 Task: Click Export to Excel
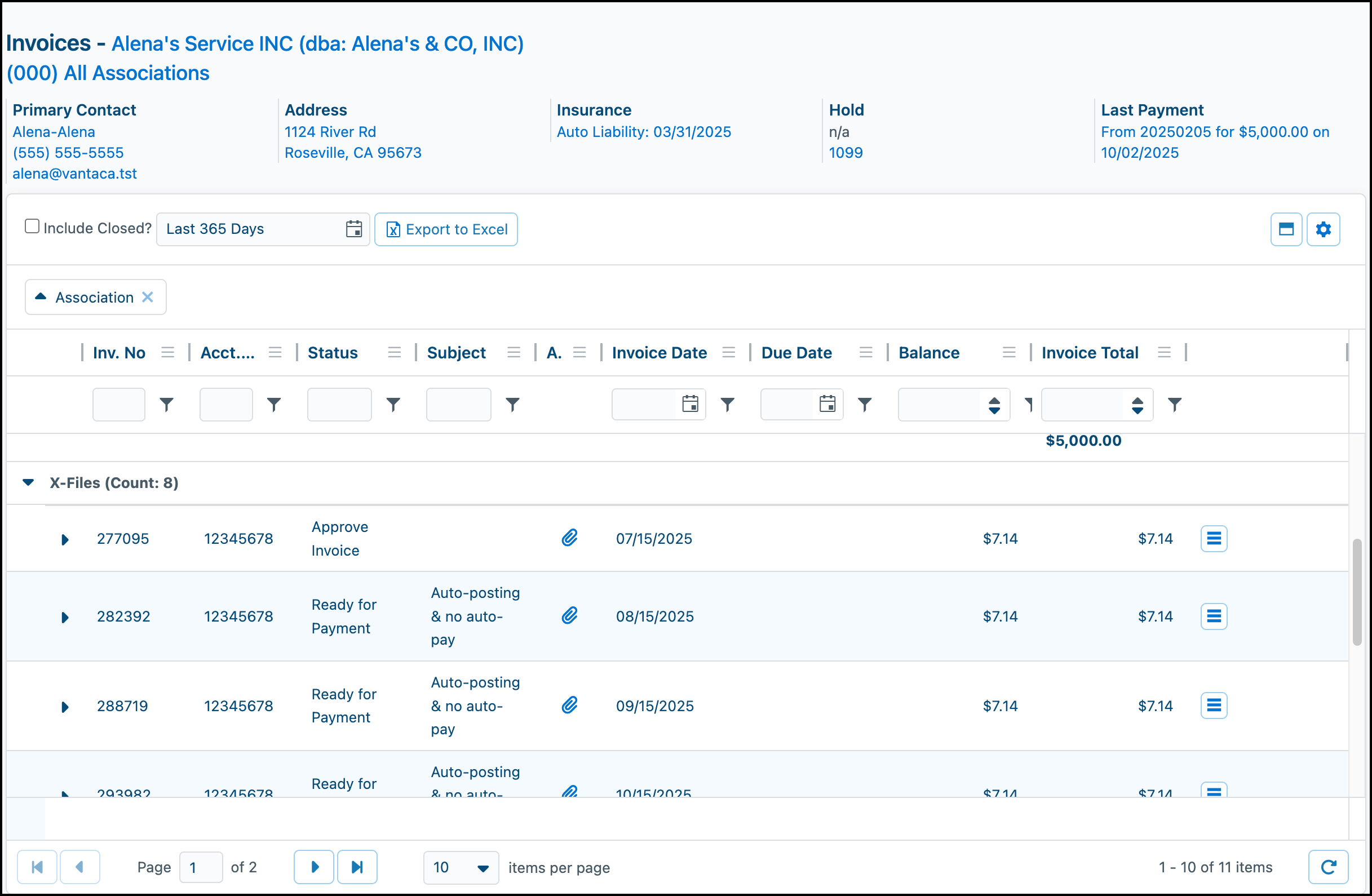click(446, 229)
